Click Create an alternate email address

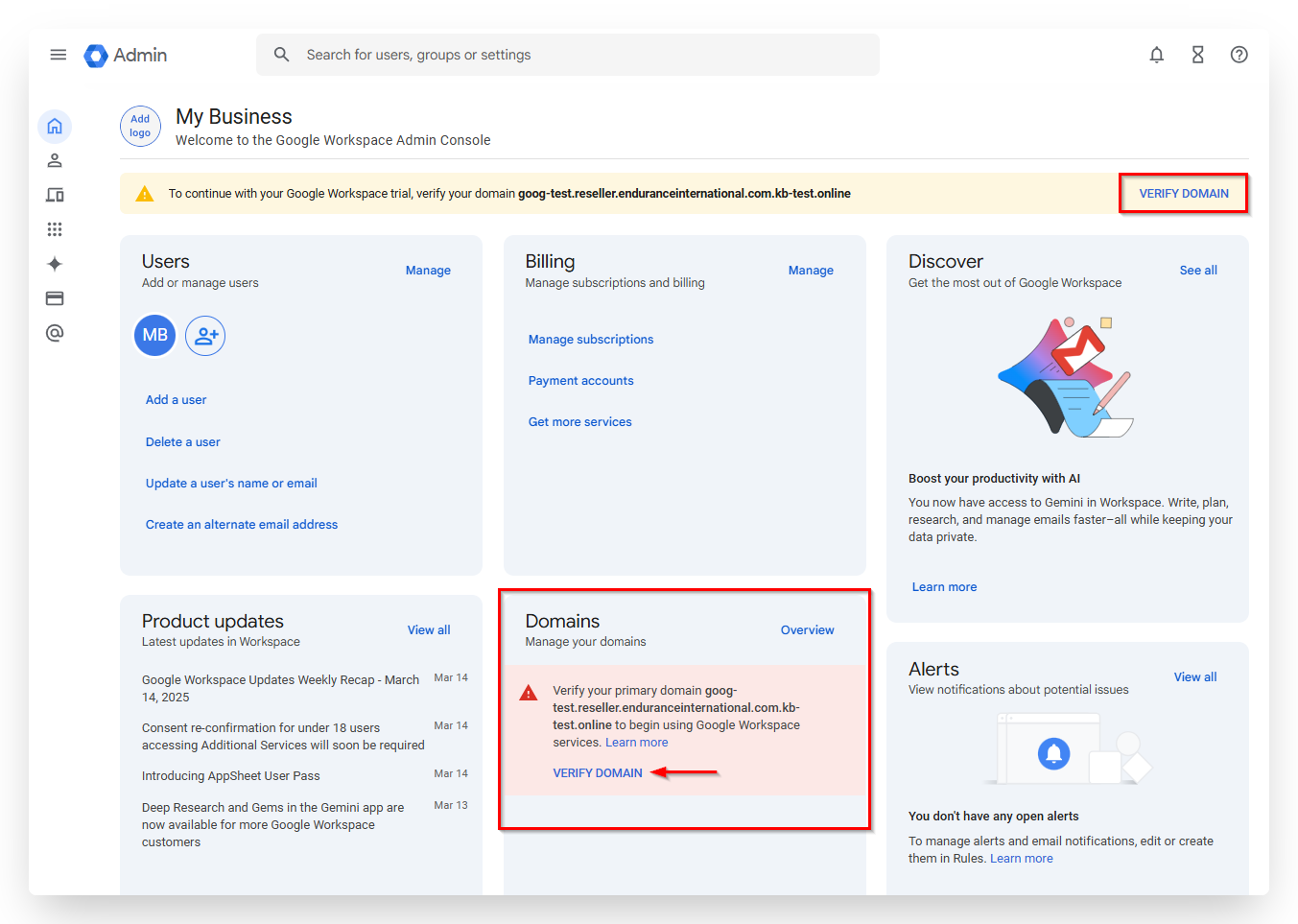pos(242,525)
